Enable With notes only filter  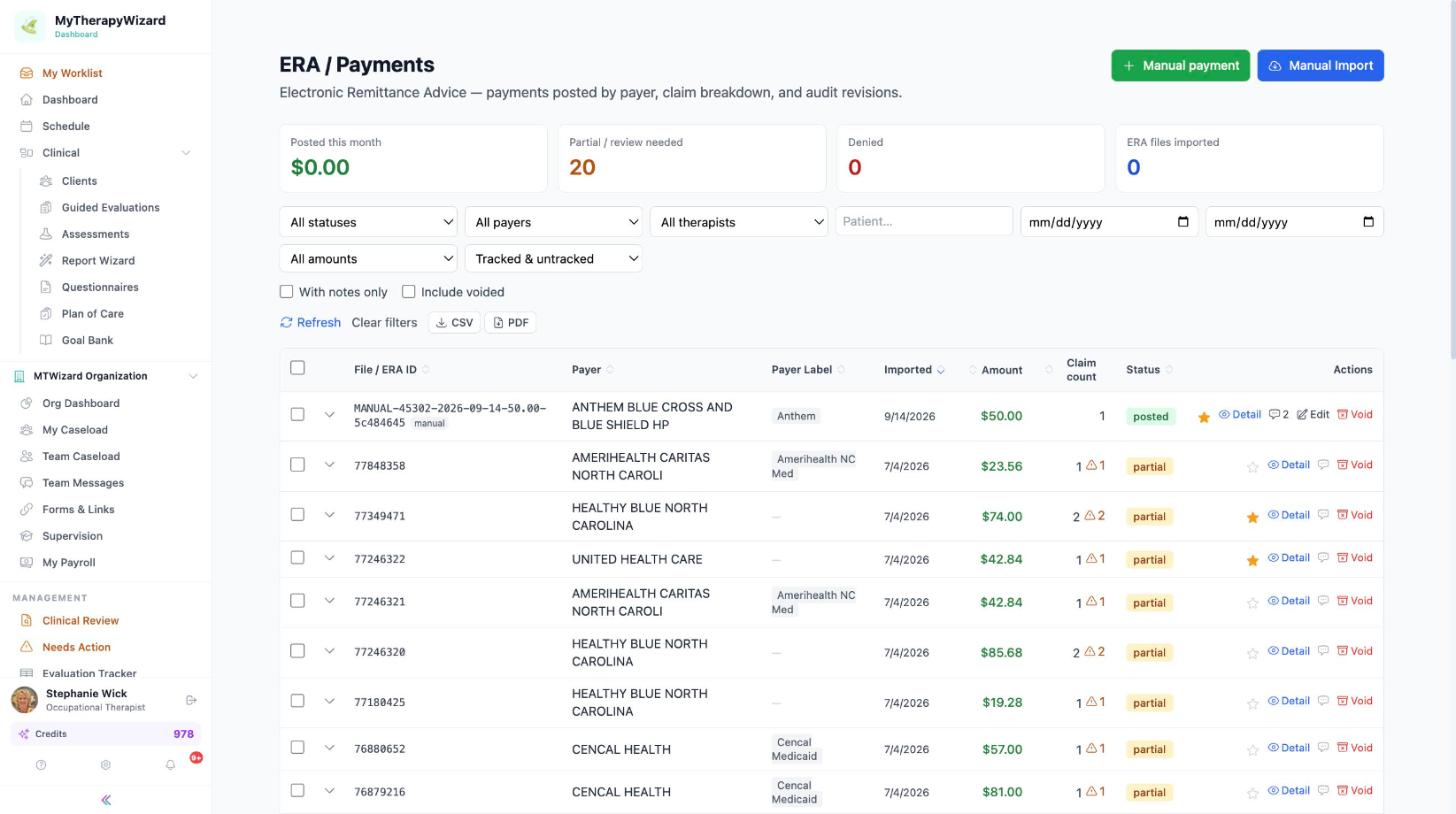286,292
